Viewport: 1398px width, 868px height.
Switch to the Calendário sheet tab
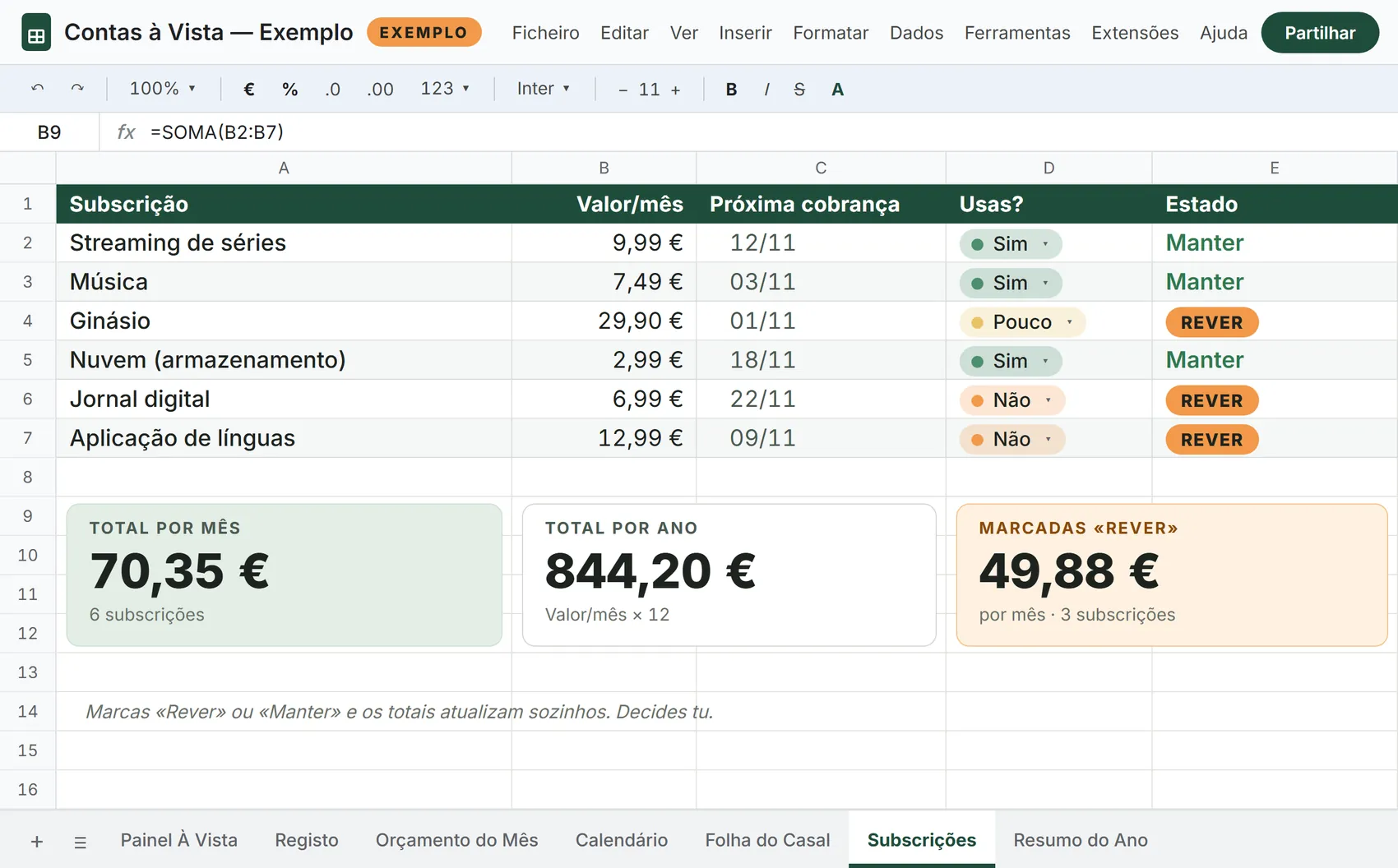click(622, 840)
